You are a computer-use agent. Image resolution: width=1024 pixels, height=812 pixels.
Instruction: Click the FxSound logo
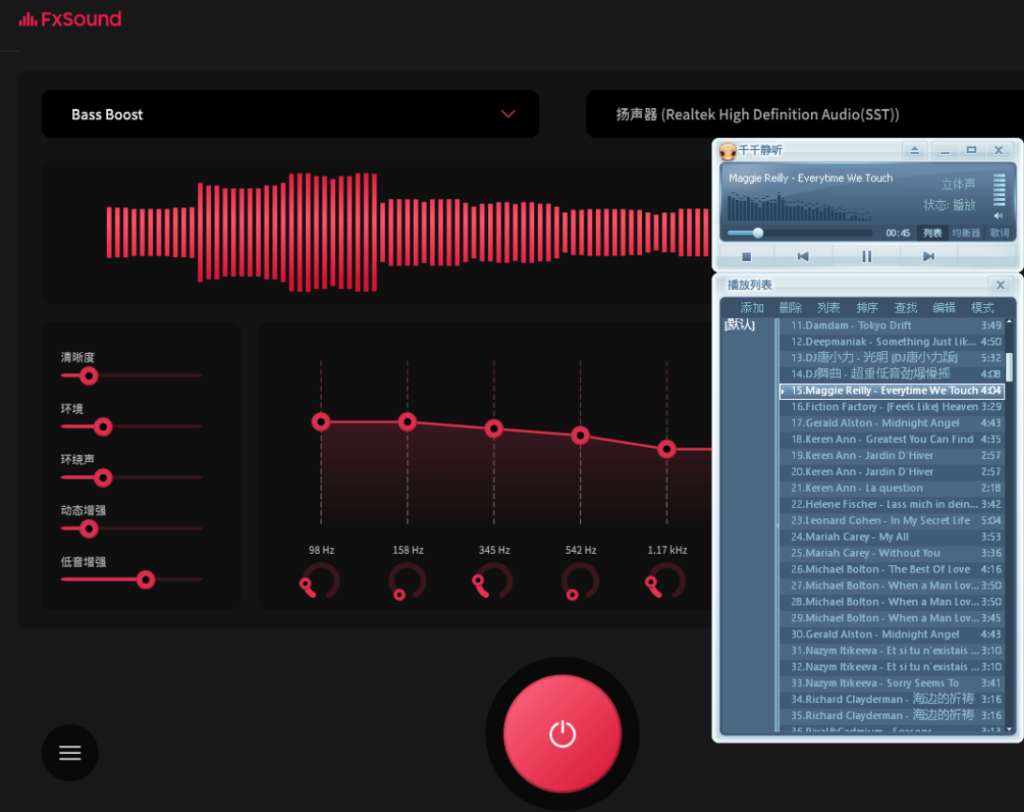70,19
